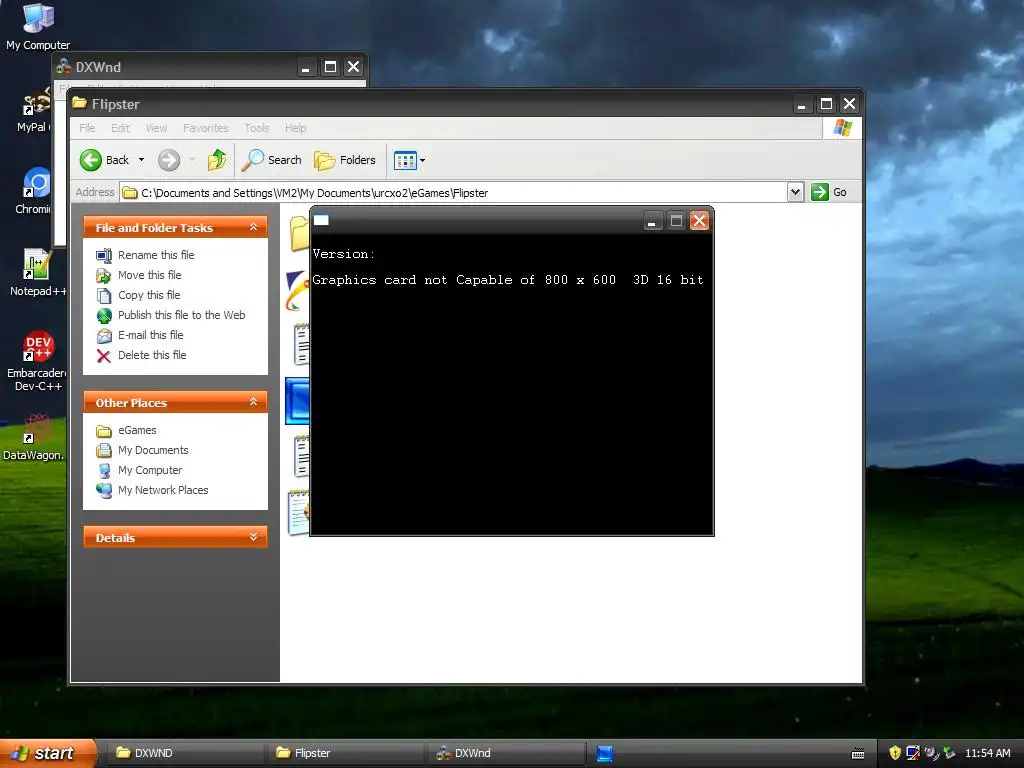
Task: Toggle the Folders pane button
Action: (x=345, y=160)
